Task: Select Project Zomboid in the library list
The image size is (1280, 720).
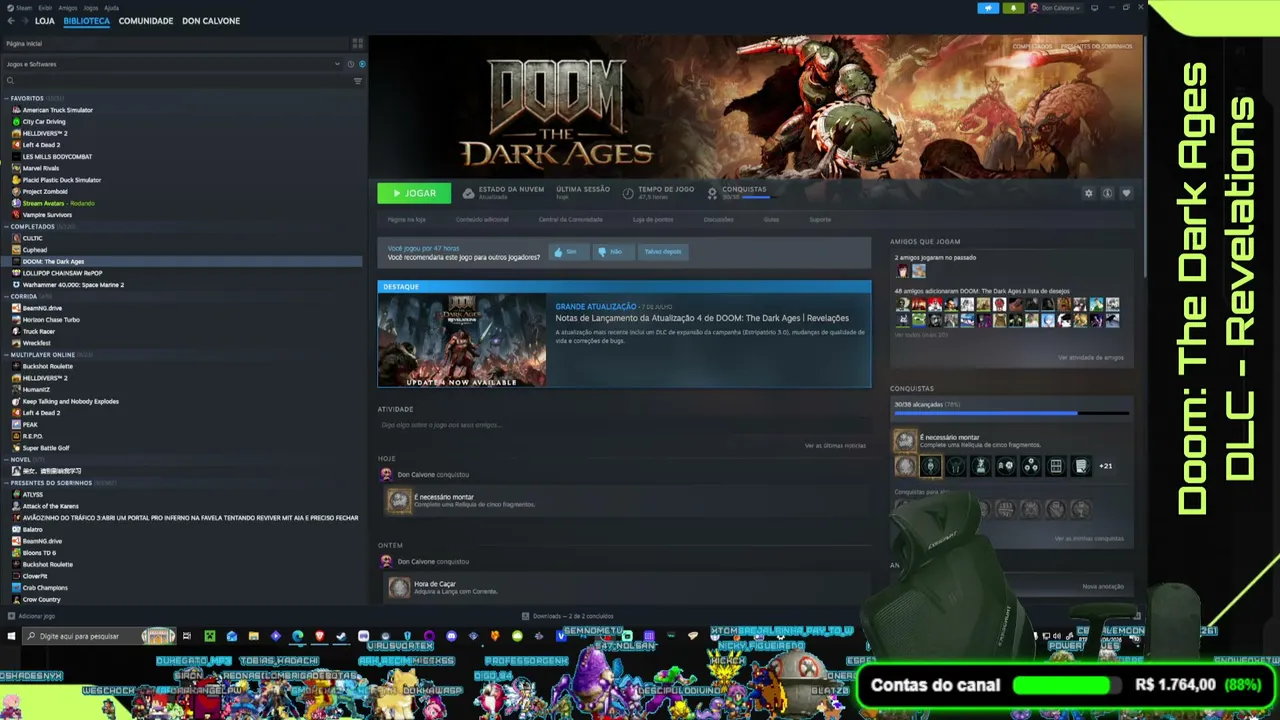Action: tap(45, 192)
